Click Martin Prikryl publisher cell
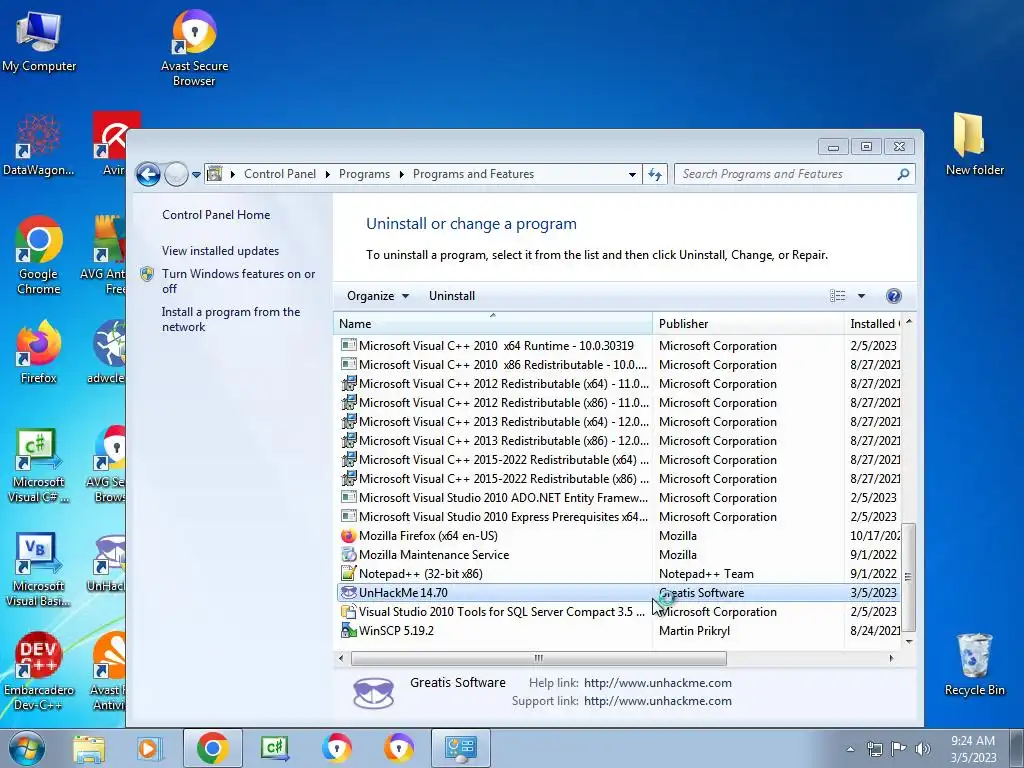This screenshot has width=1024, height=768. pyautogui.click(x=694, y=631)
